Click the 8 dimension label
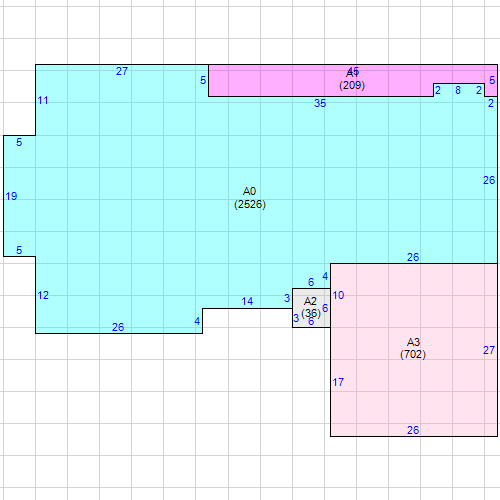 pos(458,90)
